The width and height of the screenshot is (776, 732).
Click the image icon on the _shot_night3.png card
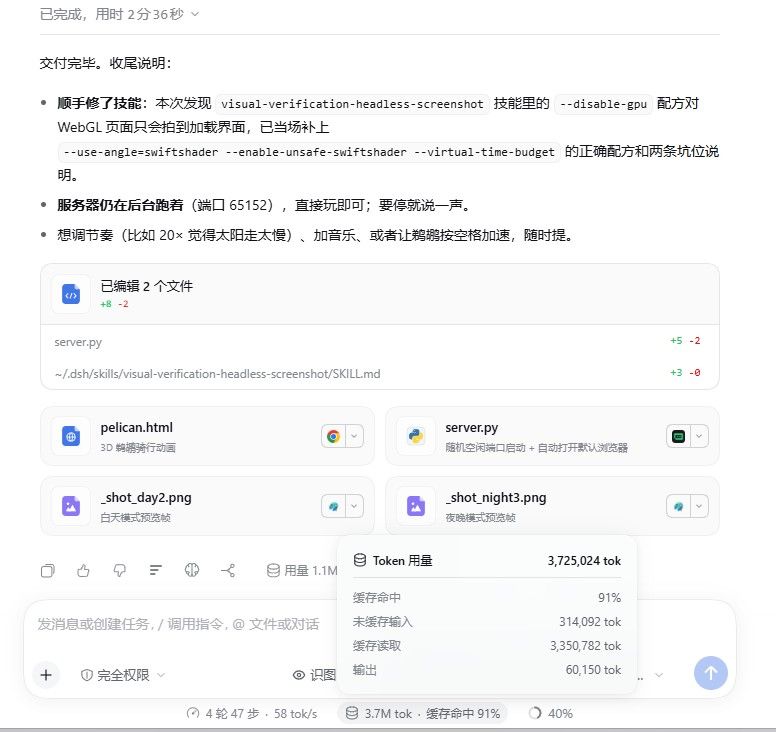tap(416, 506)
